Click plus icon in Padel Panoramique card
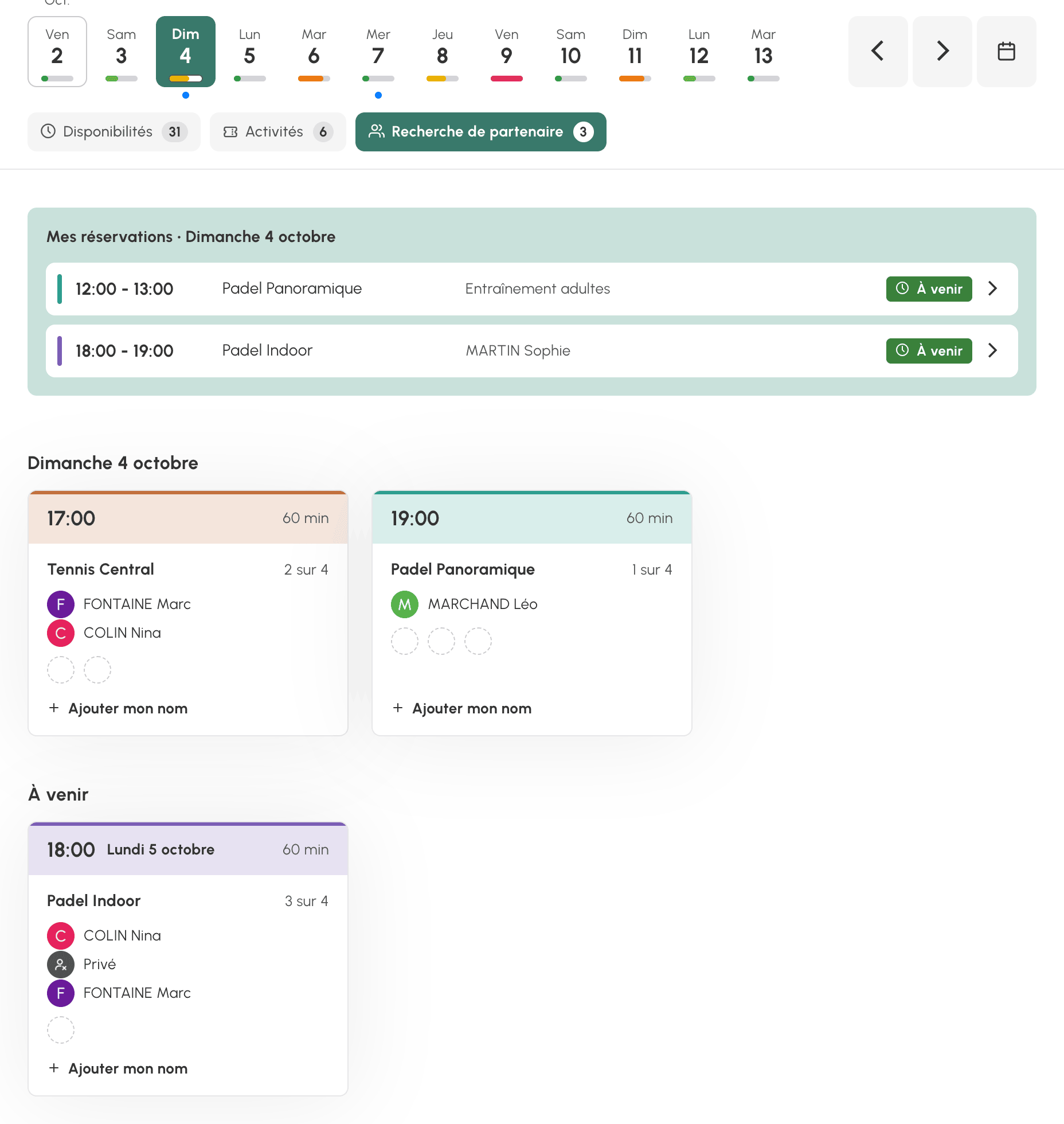The height and width of the screenshot is (1124, 1064). (398, 708)
